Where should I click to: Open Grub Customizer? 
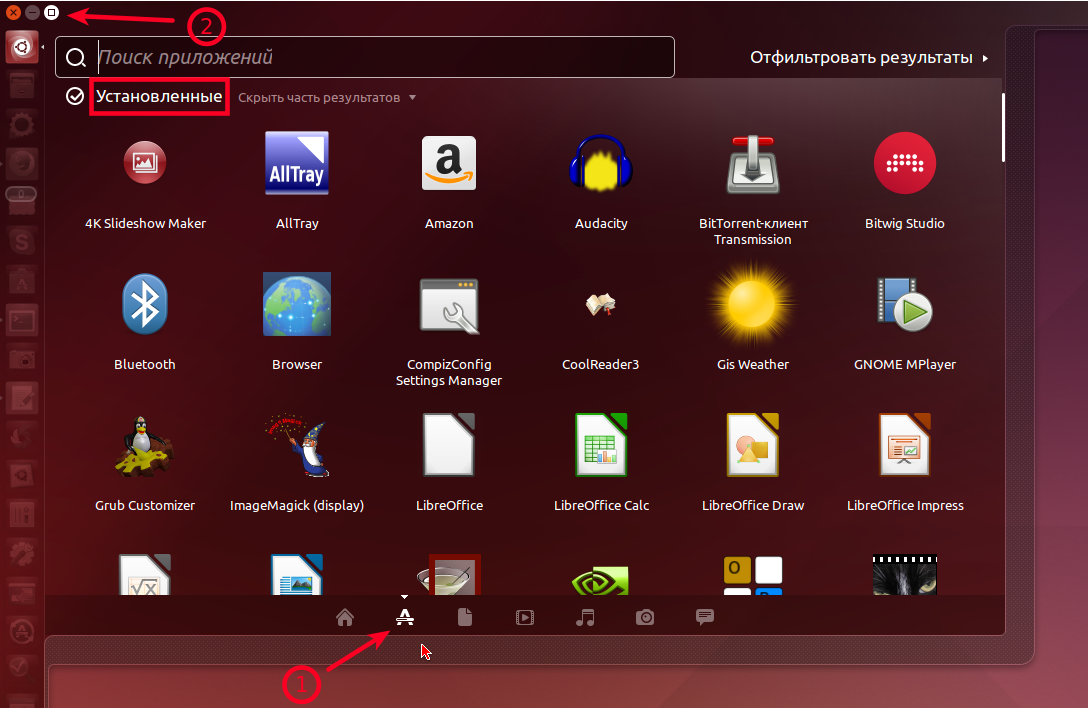pyautogui.click(x=144, y=446)
